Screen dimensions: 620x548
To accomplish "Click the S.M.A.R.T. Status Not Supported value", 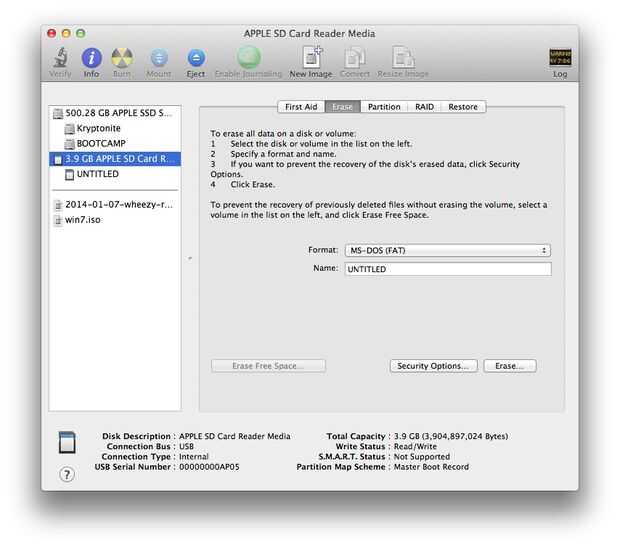I will [422, 457].
